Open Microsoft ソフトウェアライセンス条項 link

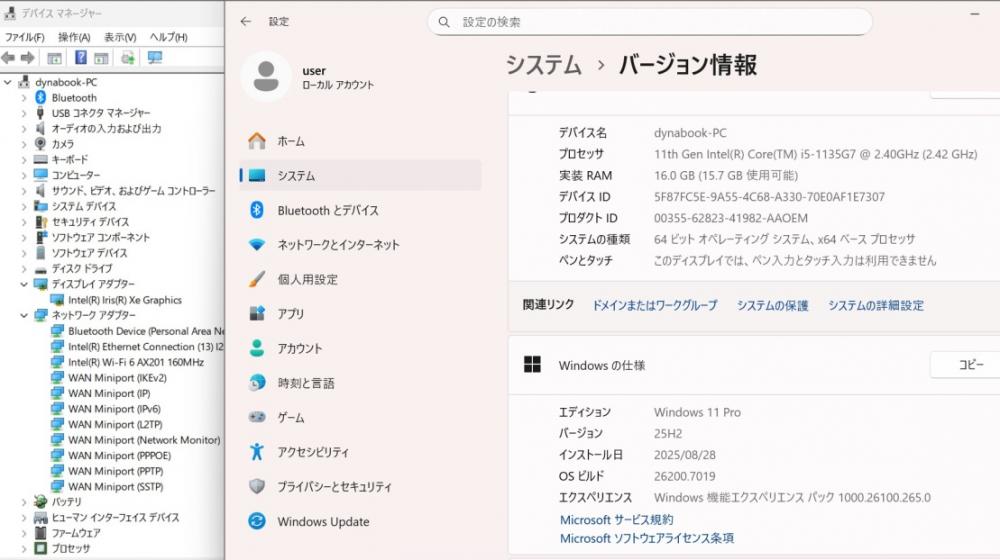pos(647,538)
